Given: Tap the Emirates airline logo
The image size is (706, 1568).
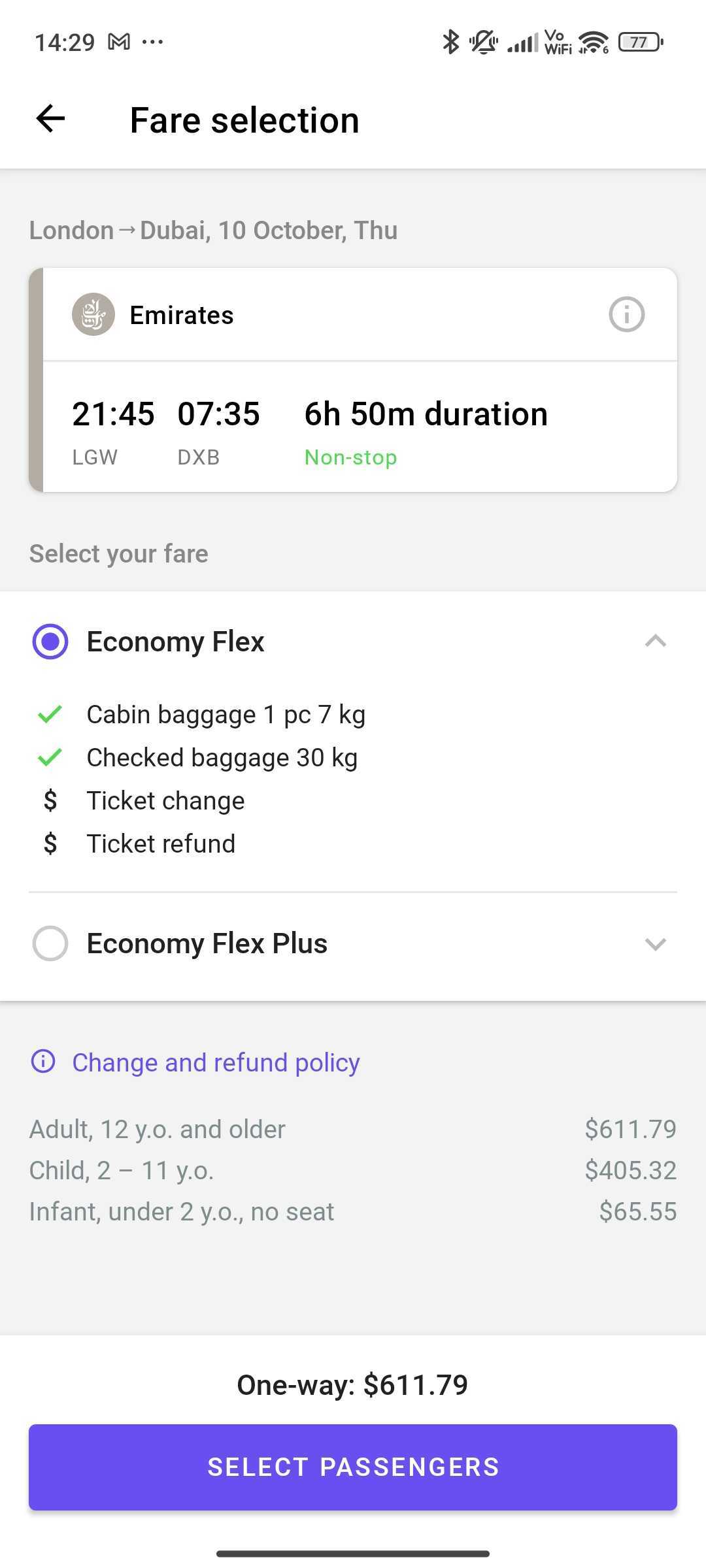Looking at the screenshot, I should pyautogui.click(x=93, y=314).
